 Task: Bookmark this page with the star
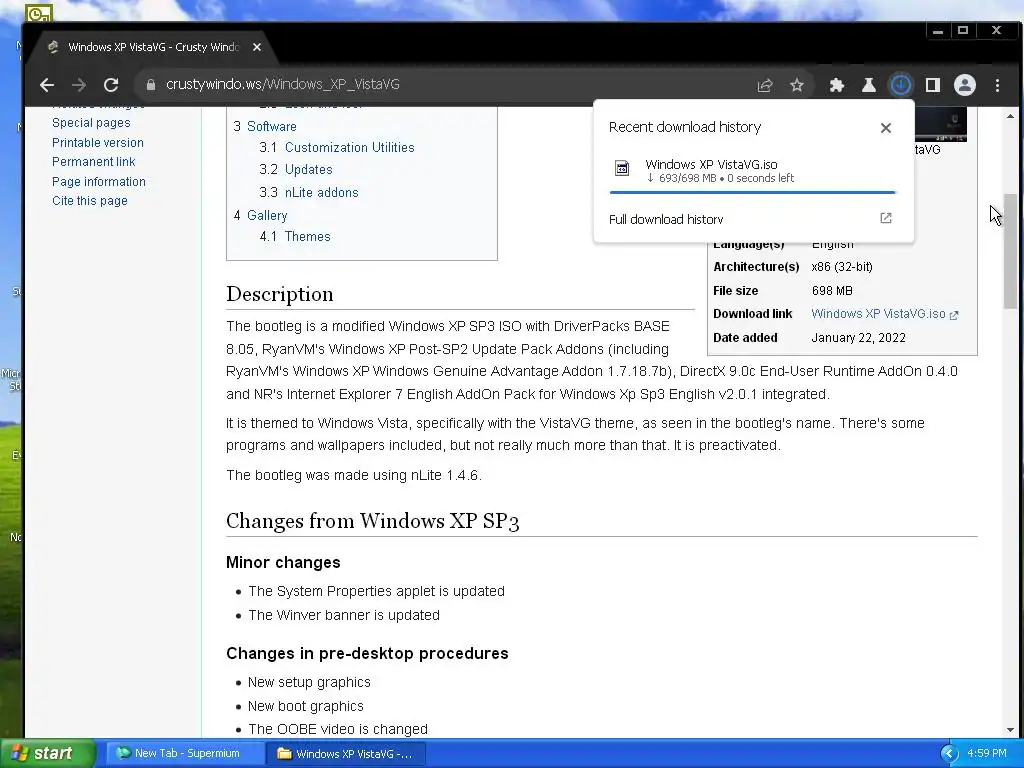[797, 85]
